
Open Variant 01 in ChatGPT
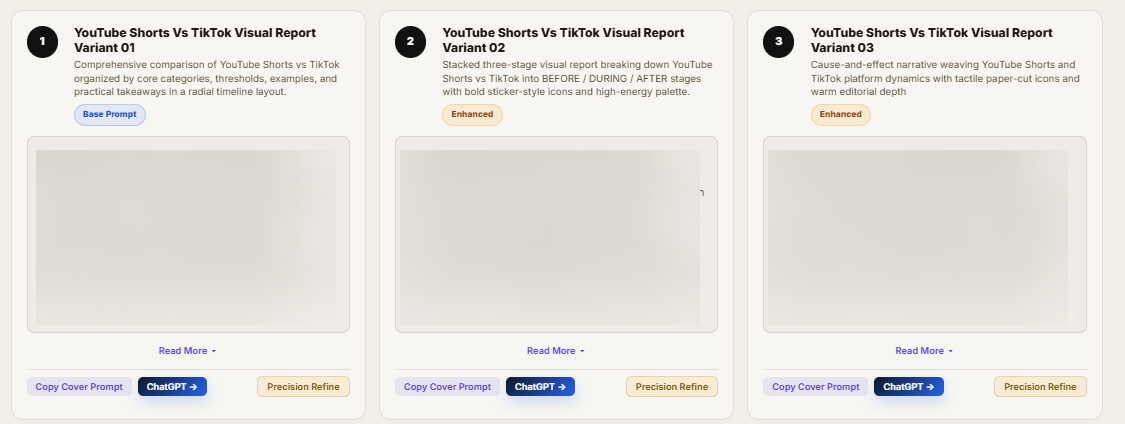(172, 387)
